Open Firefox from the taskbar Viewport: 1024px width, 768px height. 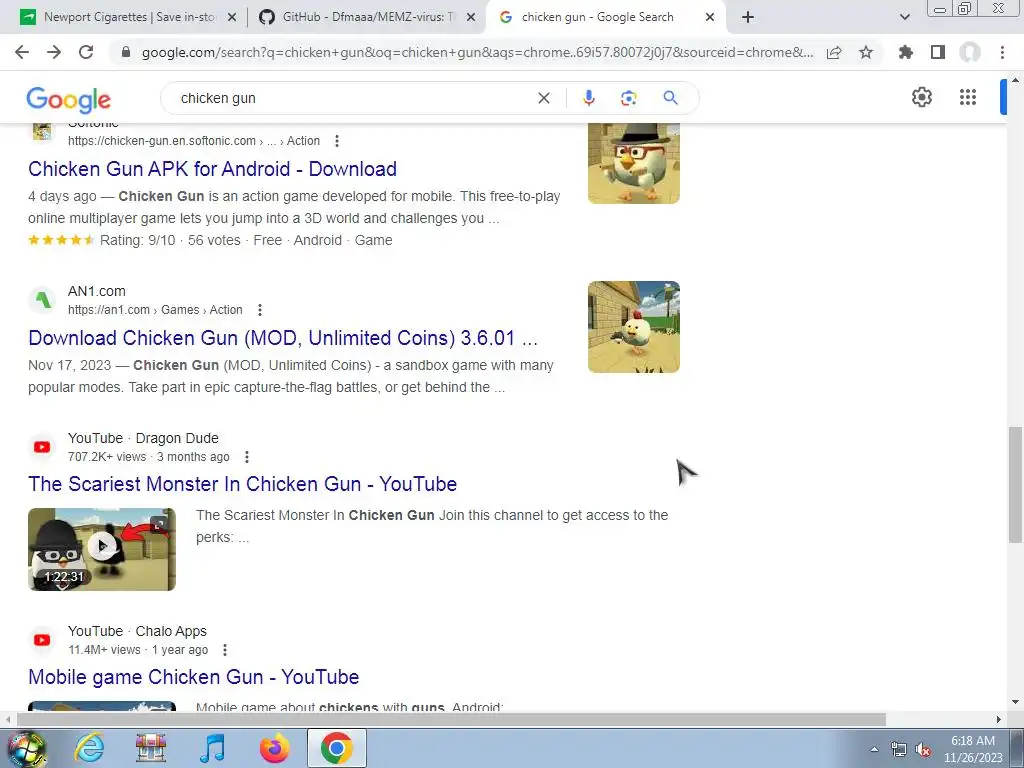click(274, 748)
